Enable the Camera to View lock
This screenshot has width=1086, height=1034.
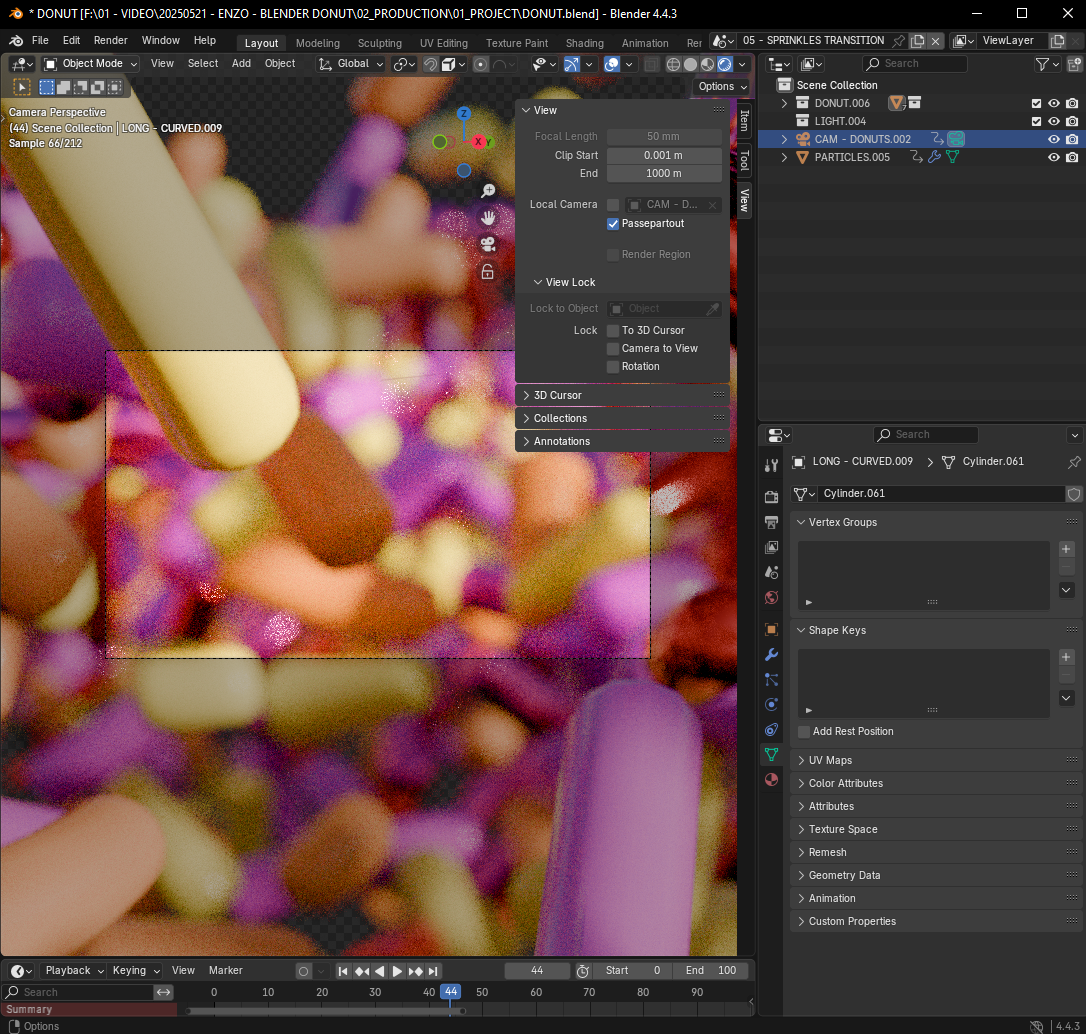613,348
